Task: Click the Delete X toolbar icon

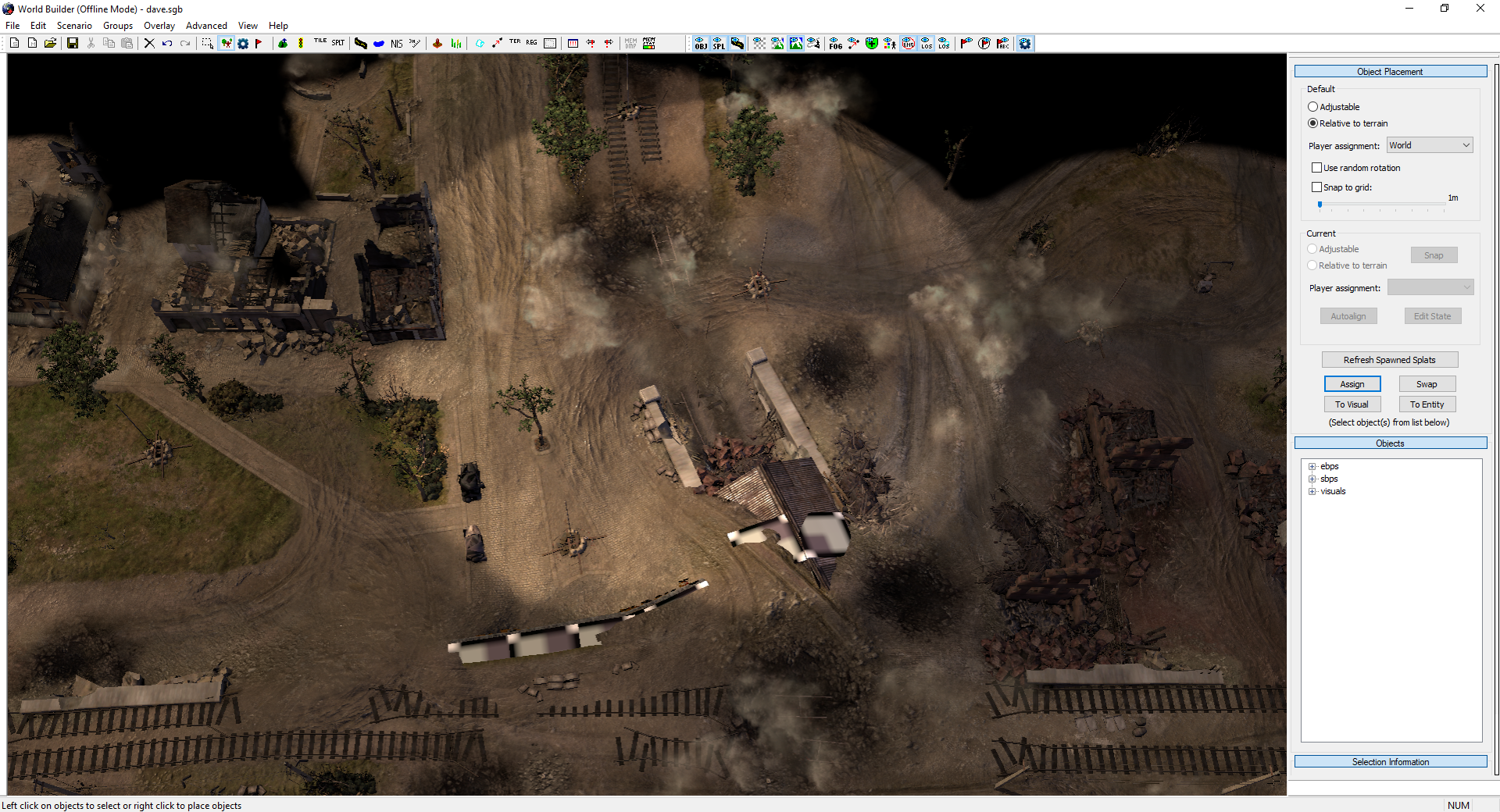Action: click(149, 44)
